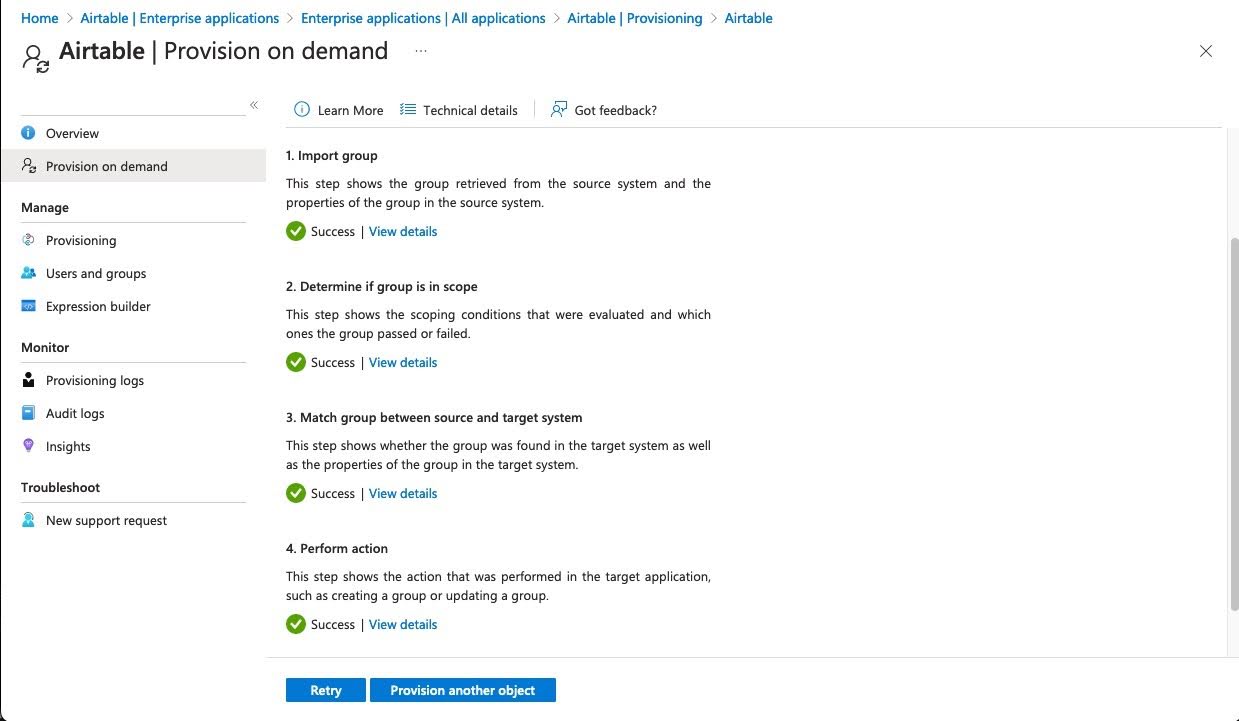The width and height of the screenshot is (1239, 721).
Task: View details for Import group step
Action: click(x=403, y=231)
